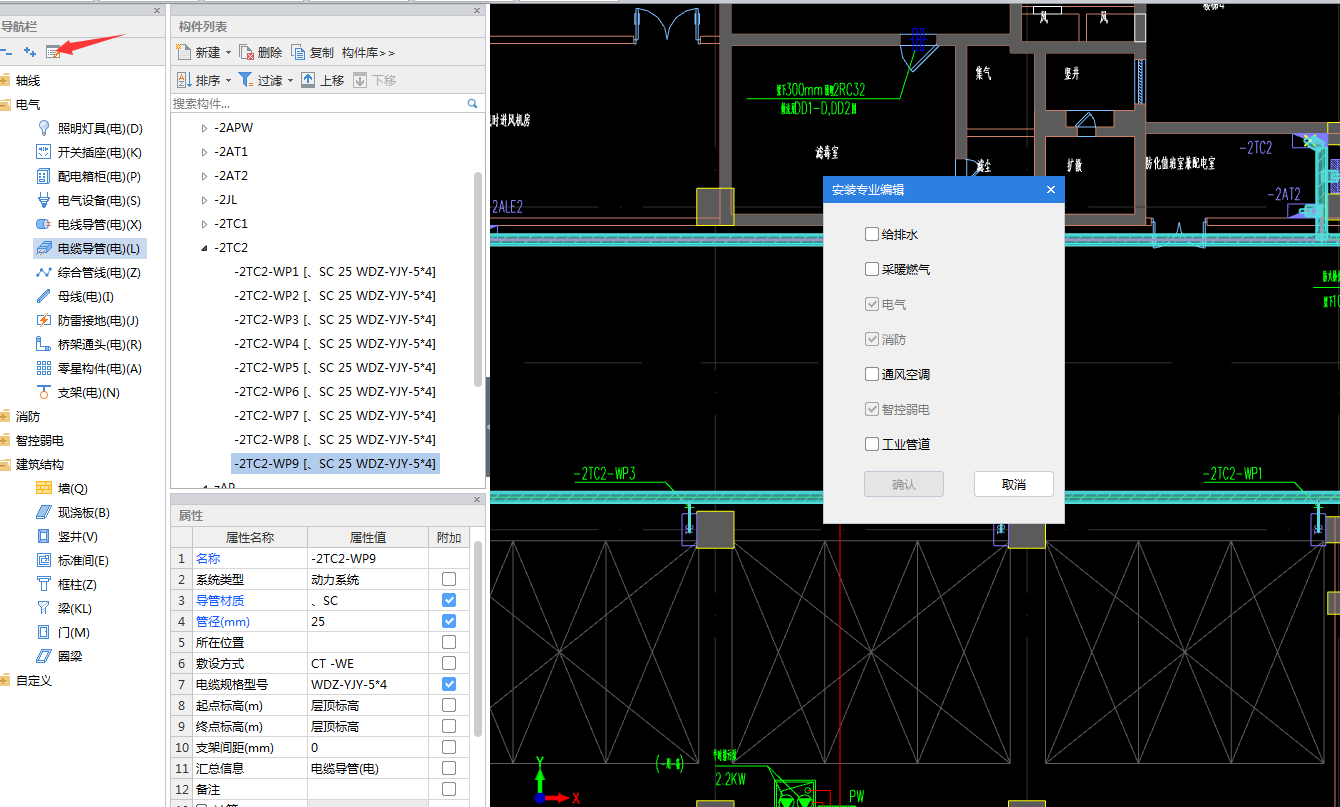Click 取消 in the 安装专业编辑 dialog

(x=1013, y=484)
